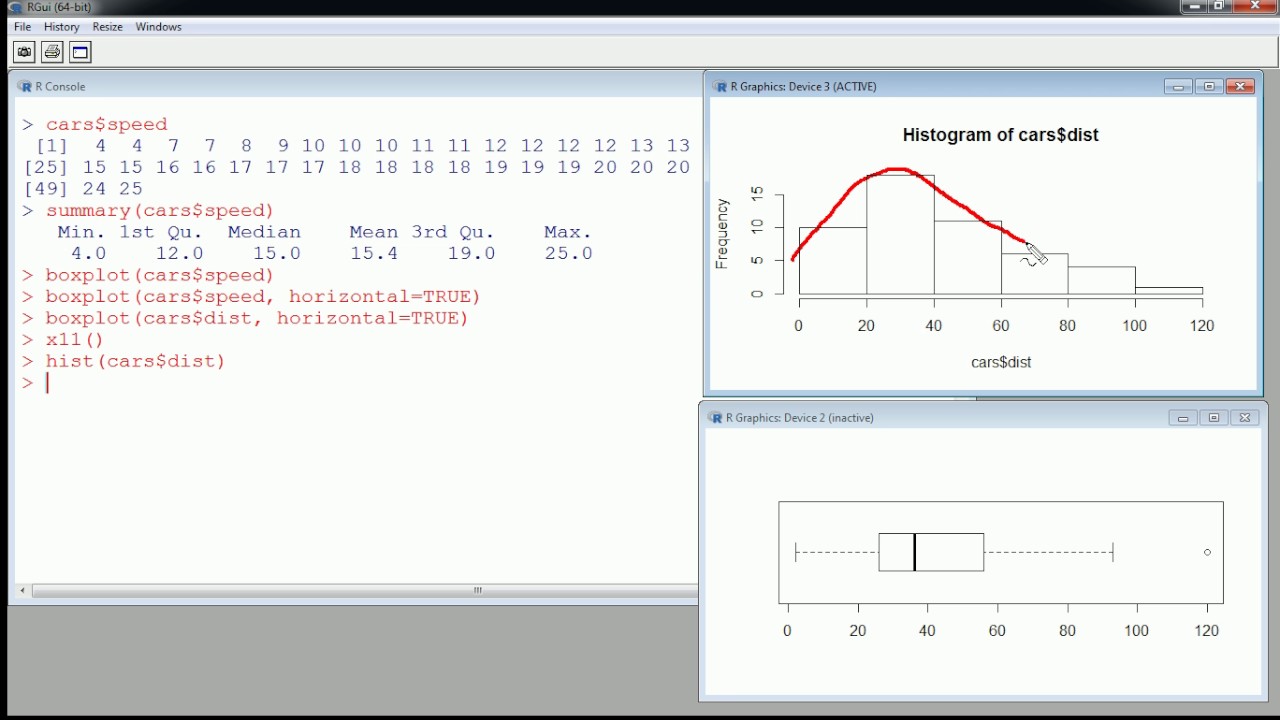Screen dimensions: 1280x720
Task: Click the return focus to console icon
Action: pyautogui.click(x=80, y=52)
